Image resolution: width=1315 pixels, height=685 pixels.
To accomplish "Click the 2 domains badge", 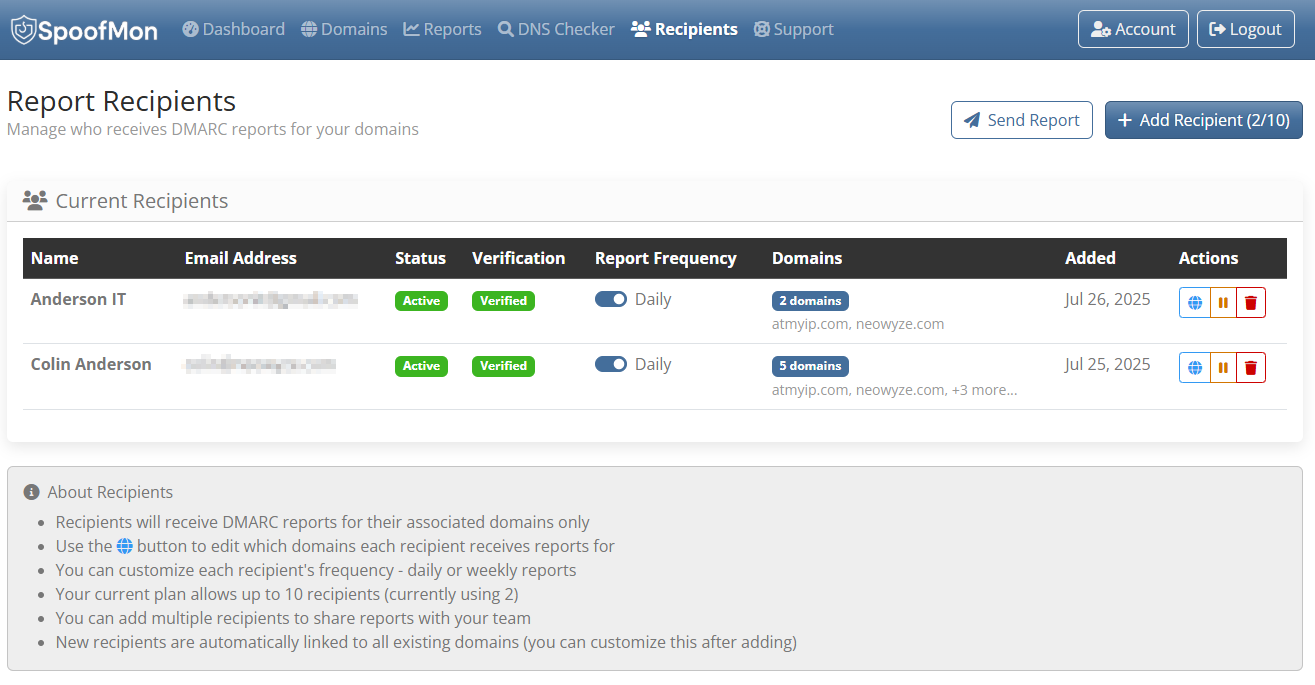I will point(810,301).
